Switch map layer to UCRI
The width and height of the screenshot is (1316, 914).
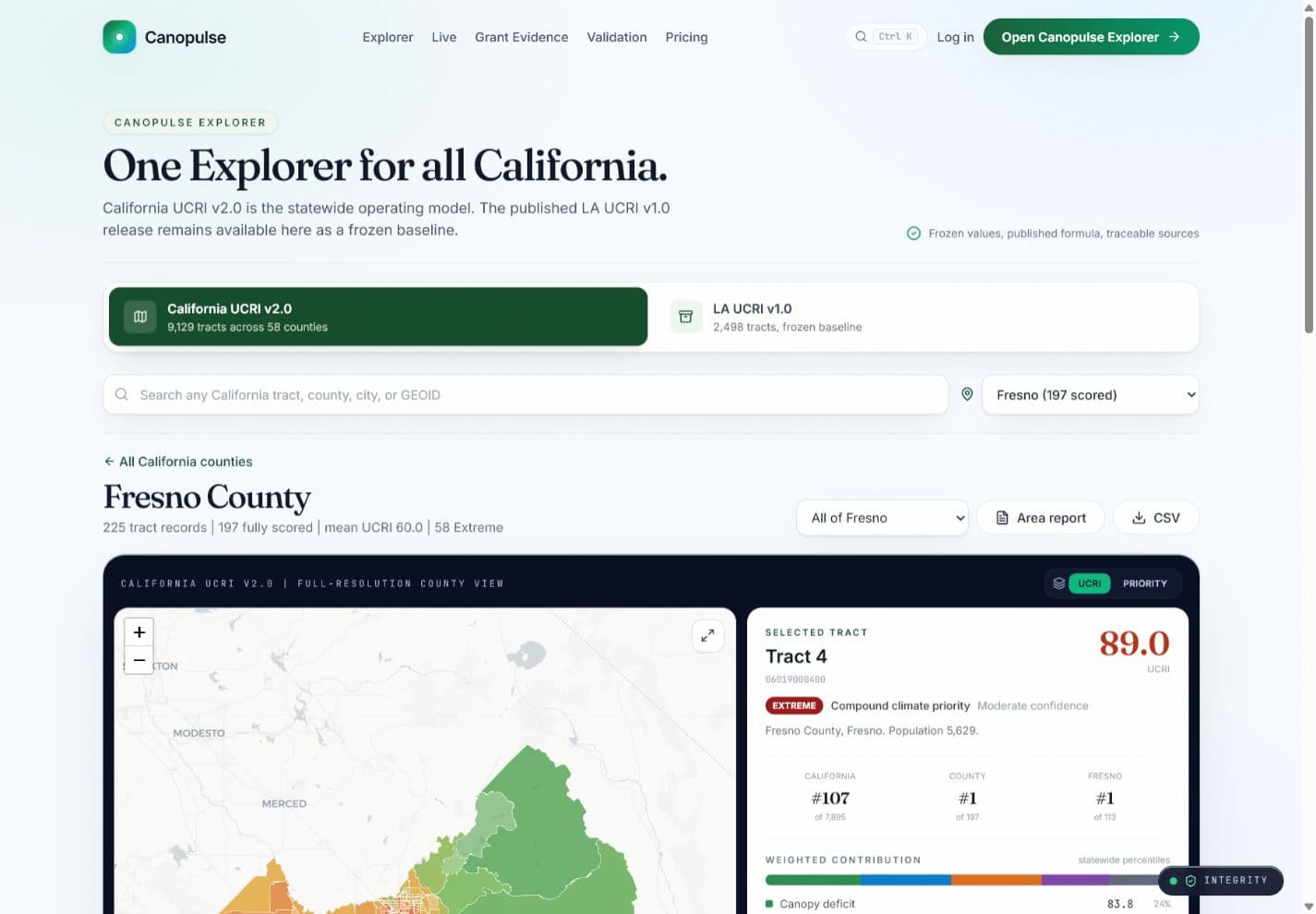coord(1089,583)
